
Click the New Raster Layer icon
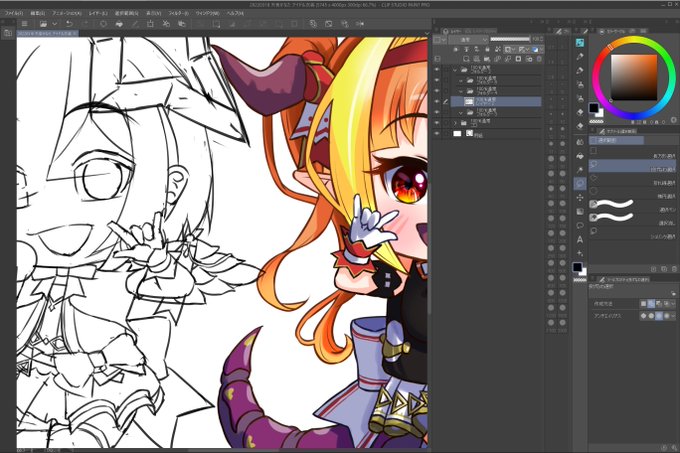coord(466,59)
